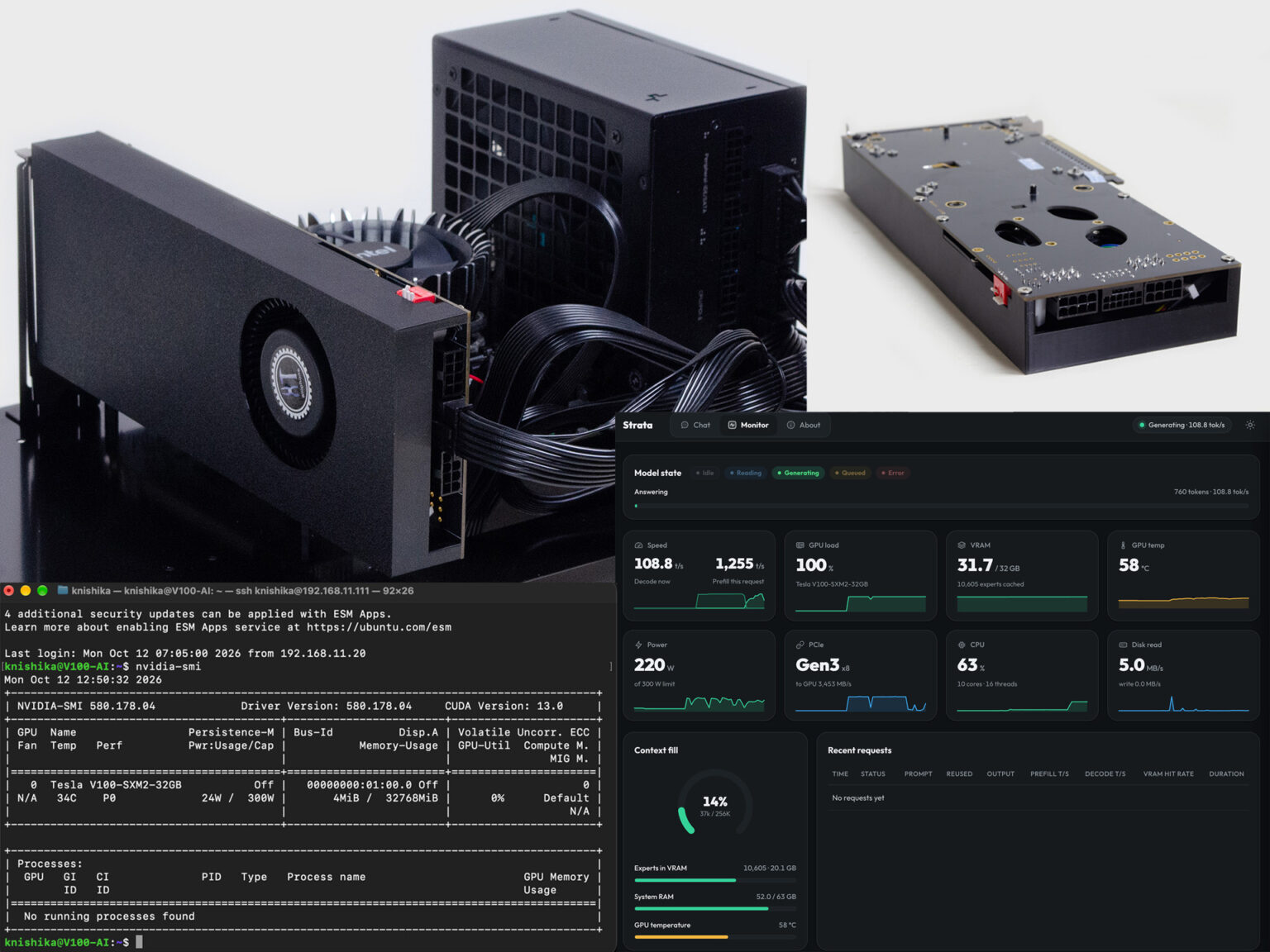
Task: Click the 14% context fill gauge
Action: pos(715,804)
